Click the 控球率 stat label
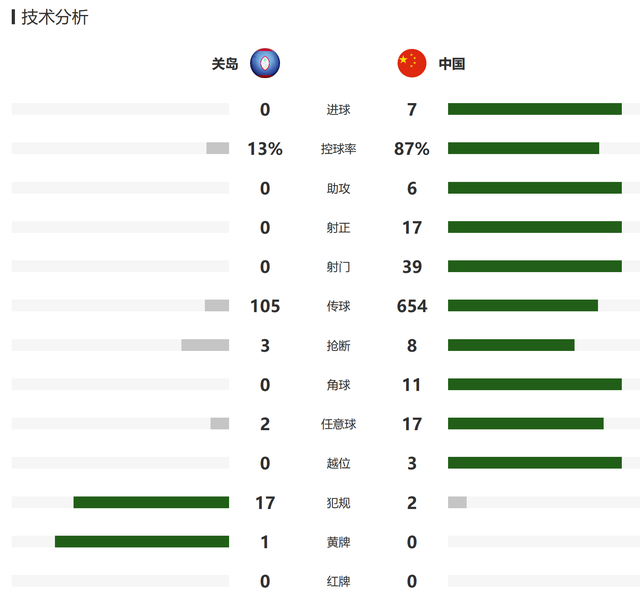 (x=338, y=149)
